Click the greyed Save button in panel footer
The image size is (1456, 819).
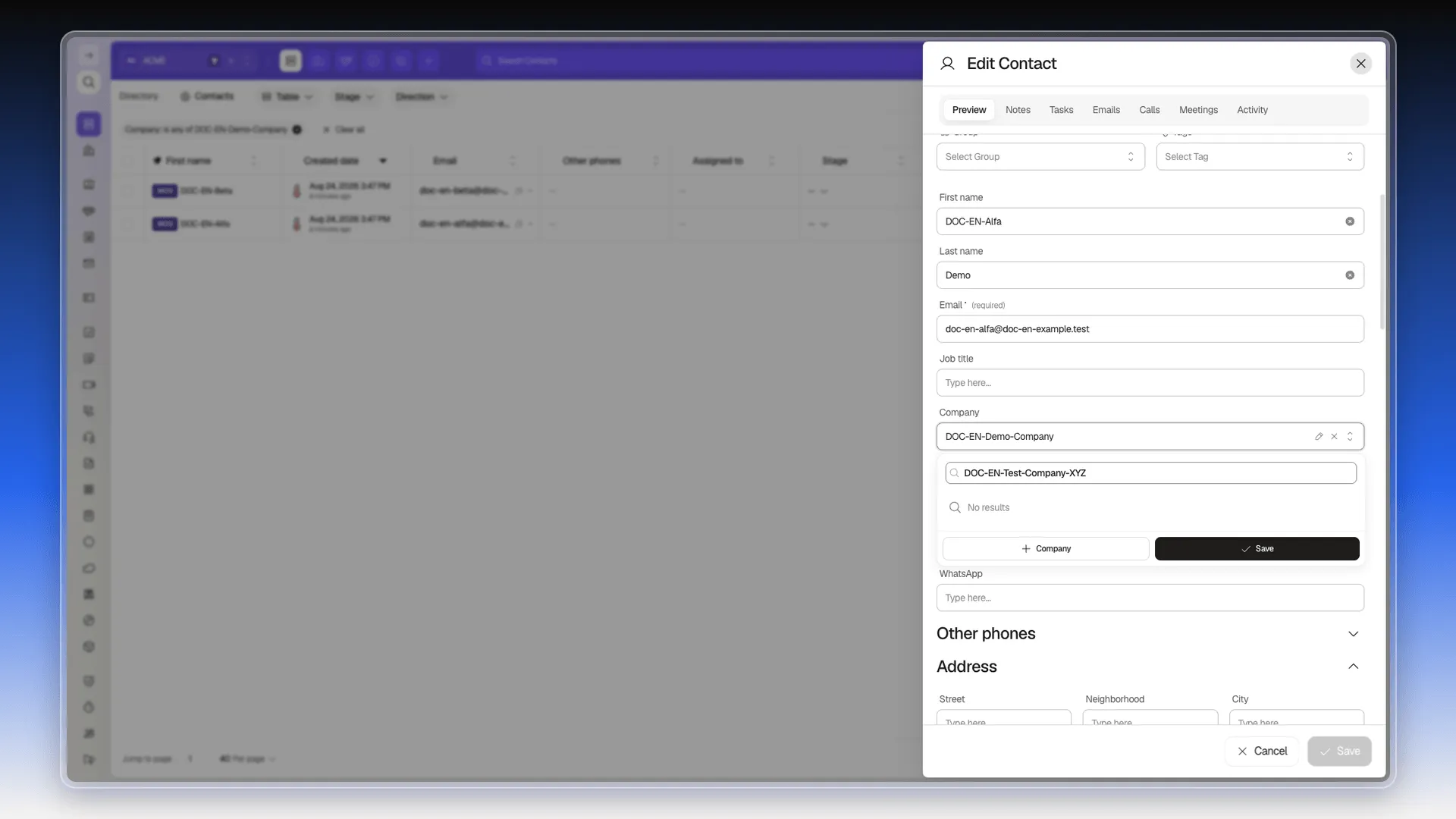coord(1339,752)
